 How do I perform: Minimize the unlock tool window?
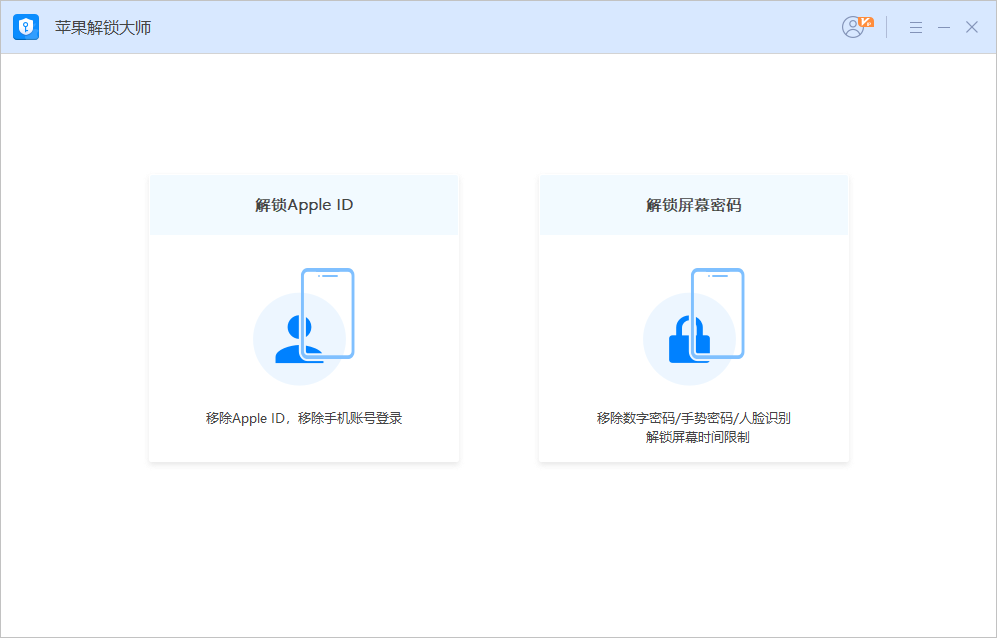(943, 28)
